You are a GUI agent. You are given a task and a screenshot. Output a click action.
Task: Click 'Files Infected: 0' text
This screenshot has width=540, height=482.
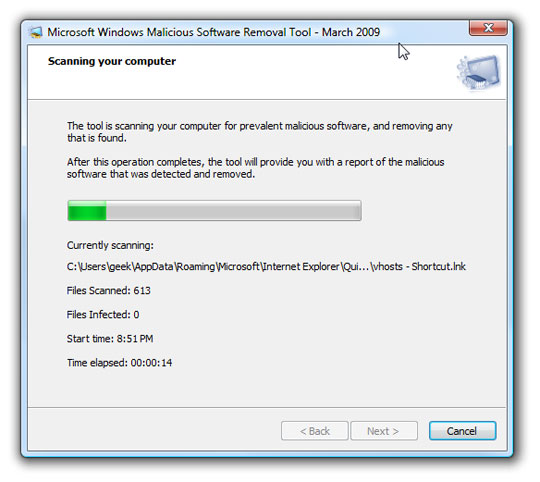tap(103, 315)
